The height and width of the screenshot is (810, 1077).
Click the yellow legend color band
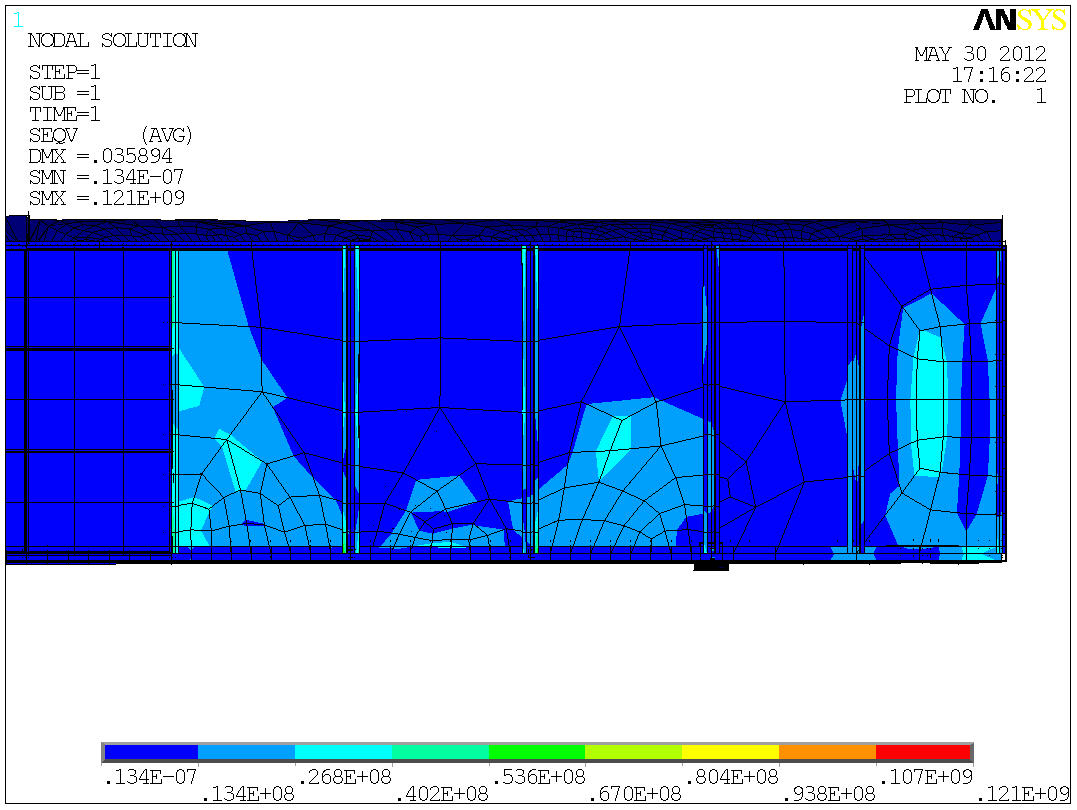point(730,752)
